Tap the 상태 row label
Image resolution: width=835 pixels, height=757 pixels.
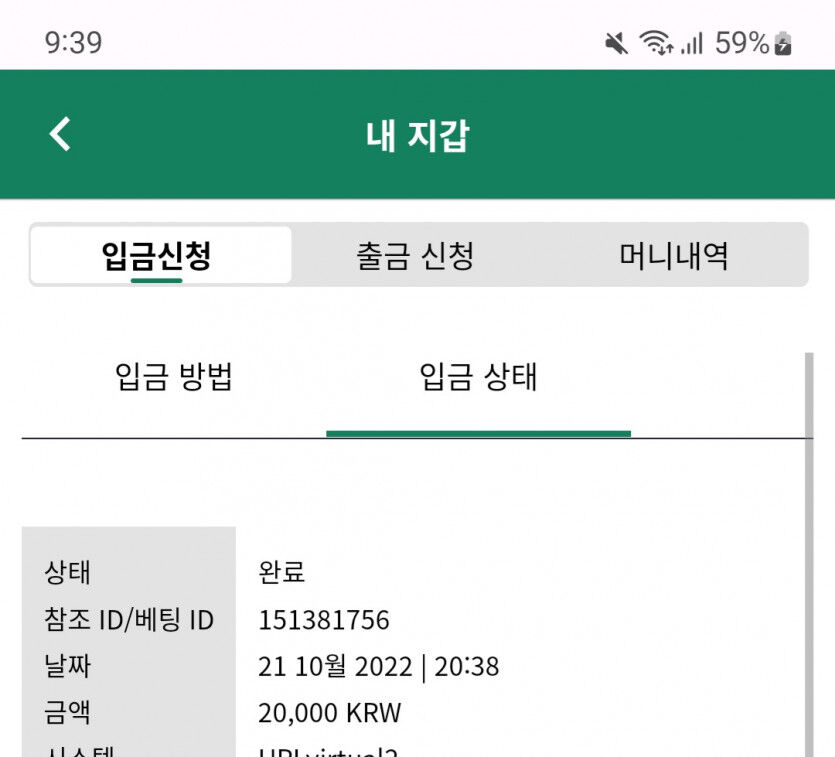[x=68, y=573]
